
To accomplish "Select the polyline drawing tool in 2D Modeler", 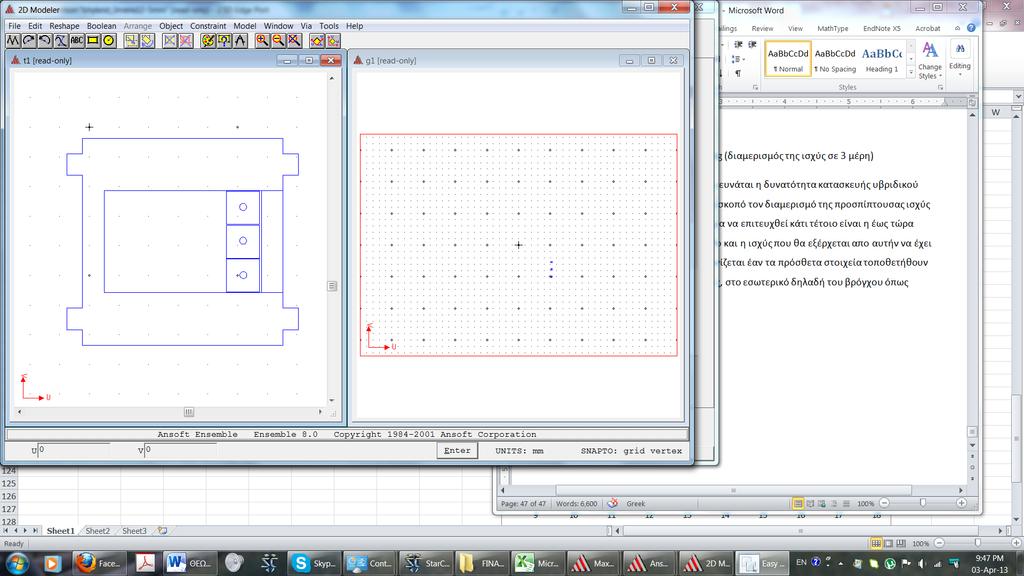I will click(13, 40).
